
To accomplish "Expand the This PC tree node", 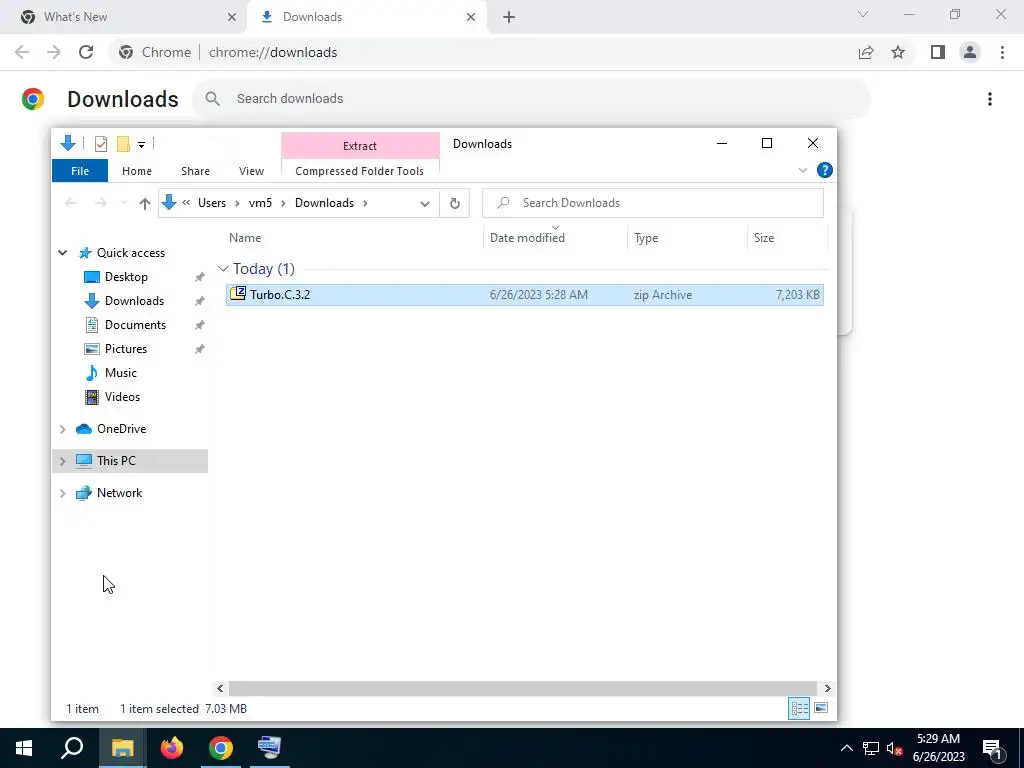I will [63, 461].
